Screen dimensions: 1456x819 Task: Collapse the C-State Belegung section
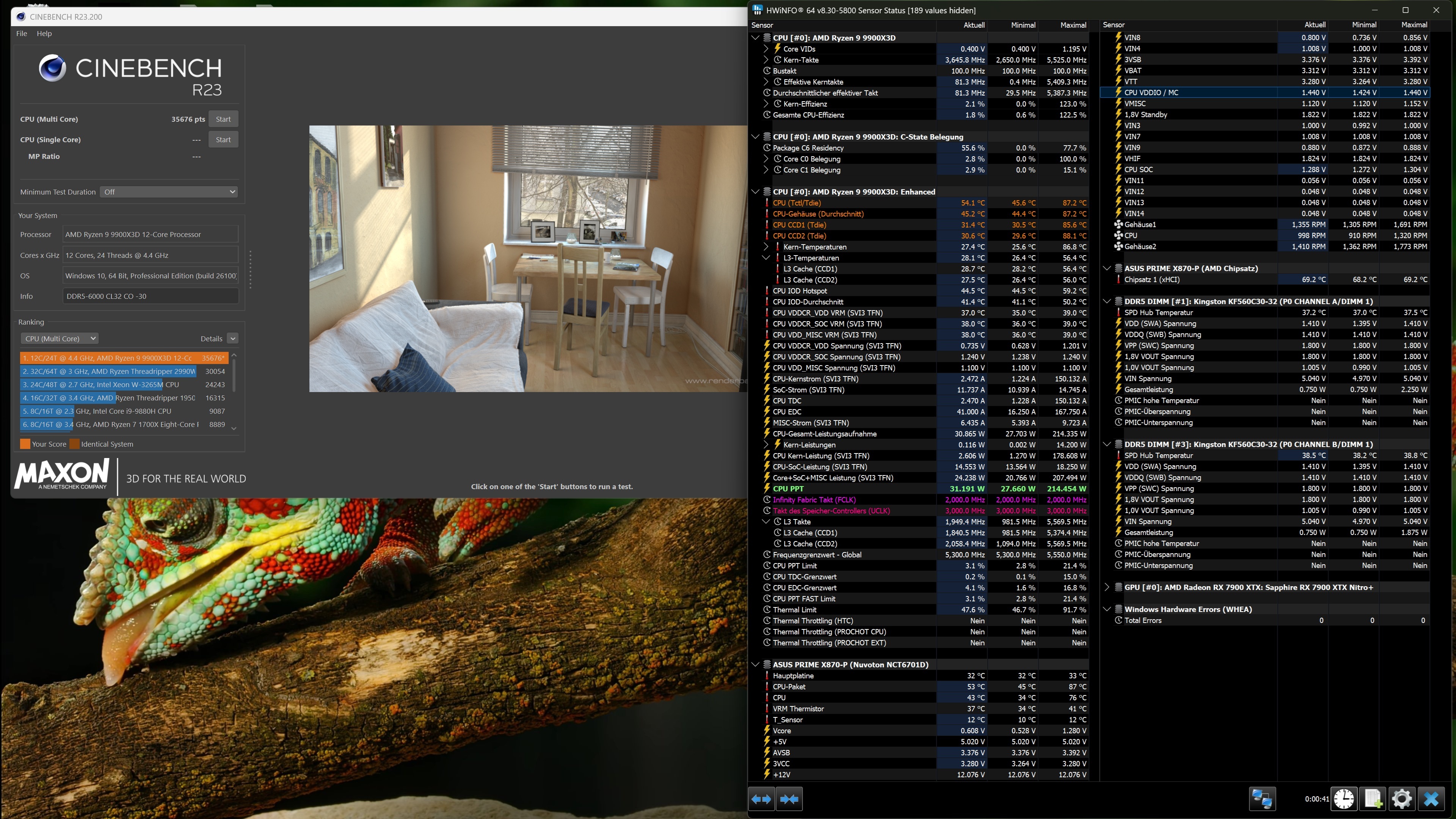coord(756,137)
